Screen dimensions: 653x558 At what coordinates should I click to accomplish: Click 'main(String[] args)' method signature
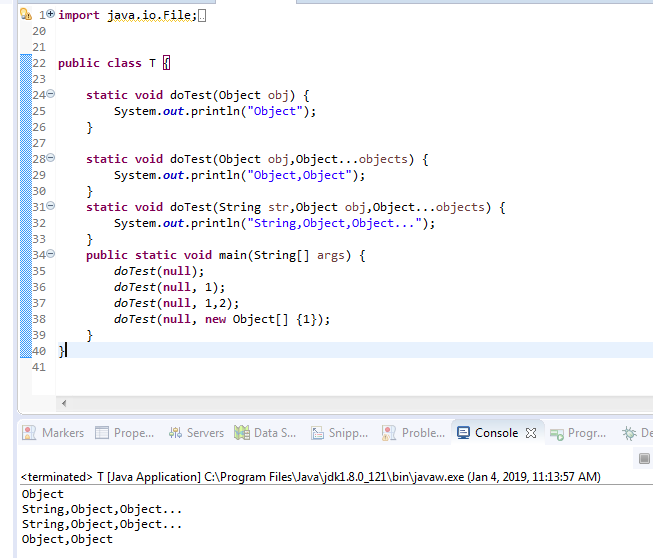285,255
